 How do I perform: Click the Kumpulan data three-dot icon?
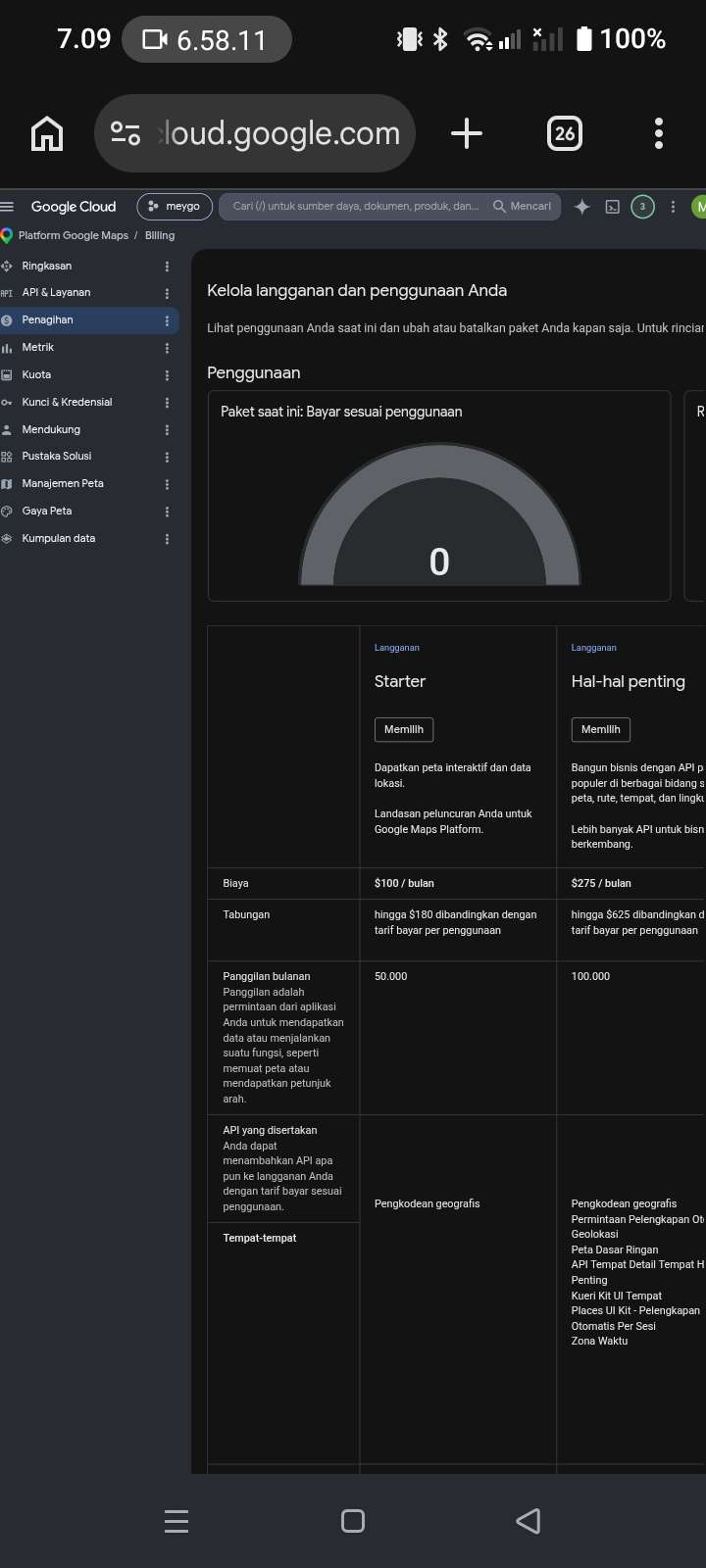[167, 539]
